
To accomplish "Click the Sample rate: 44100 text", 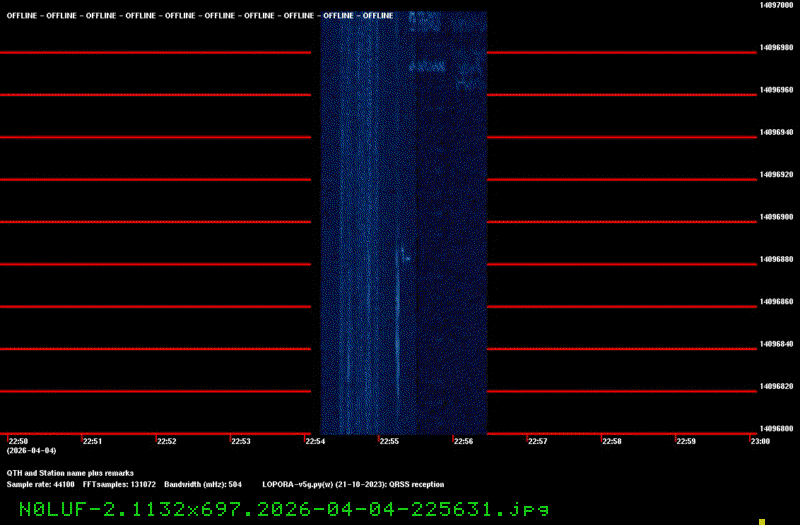I will pos(41,484).
